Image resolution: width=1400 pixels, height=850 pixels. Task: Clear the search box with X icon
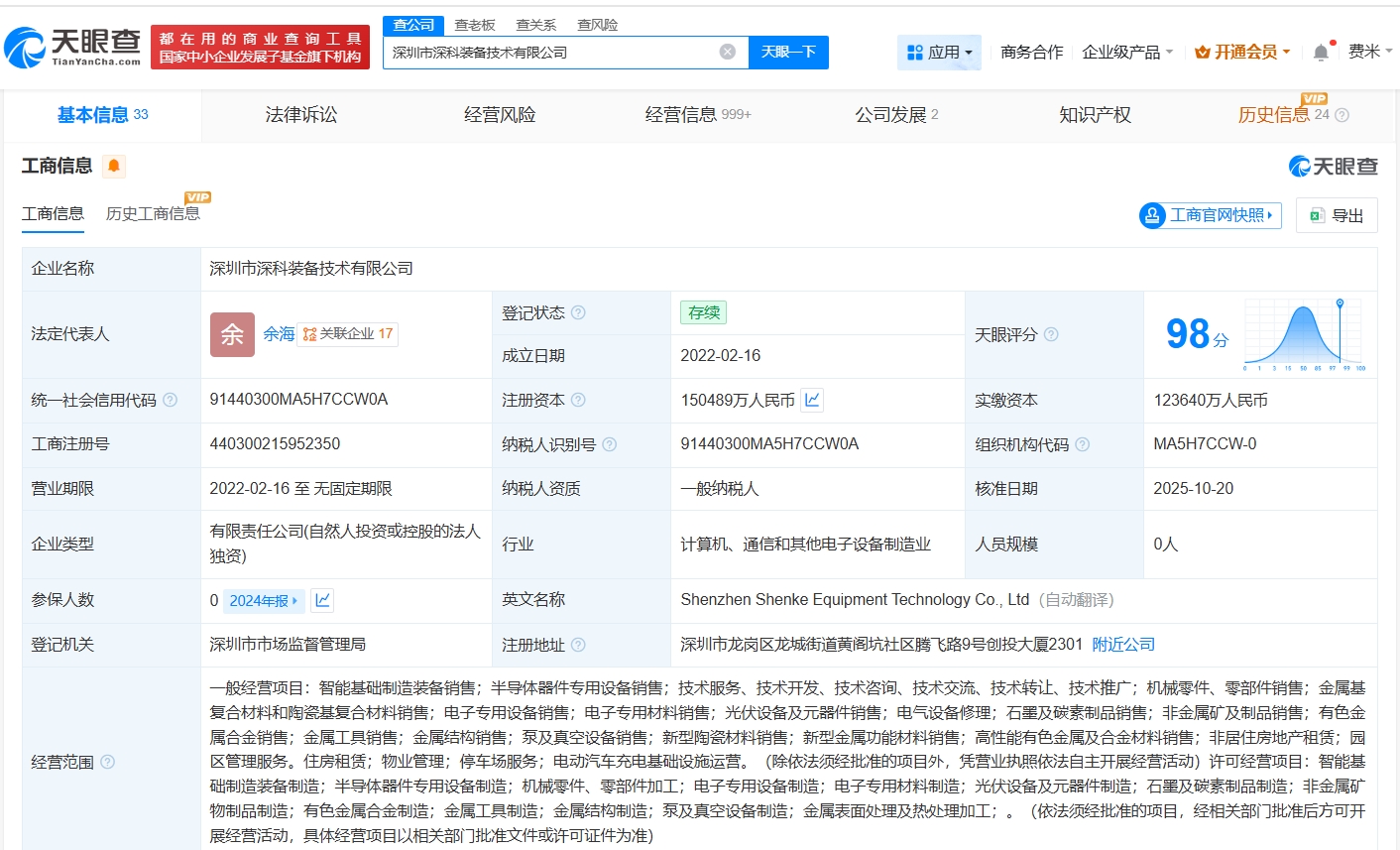[x=728, y=52]
